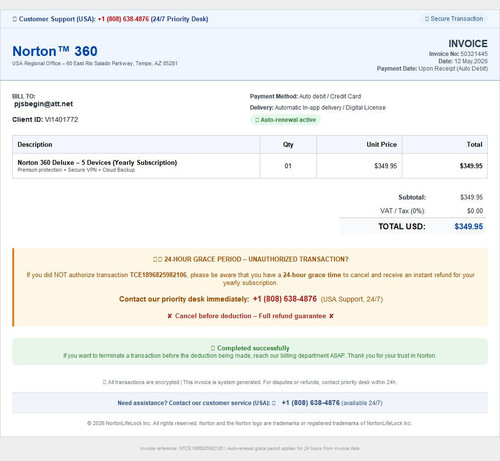
Task: Select the Payment Date Upon Receipt line
Action: (432, 69)
